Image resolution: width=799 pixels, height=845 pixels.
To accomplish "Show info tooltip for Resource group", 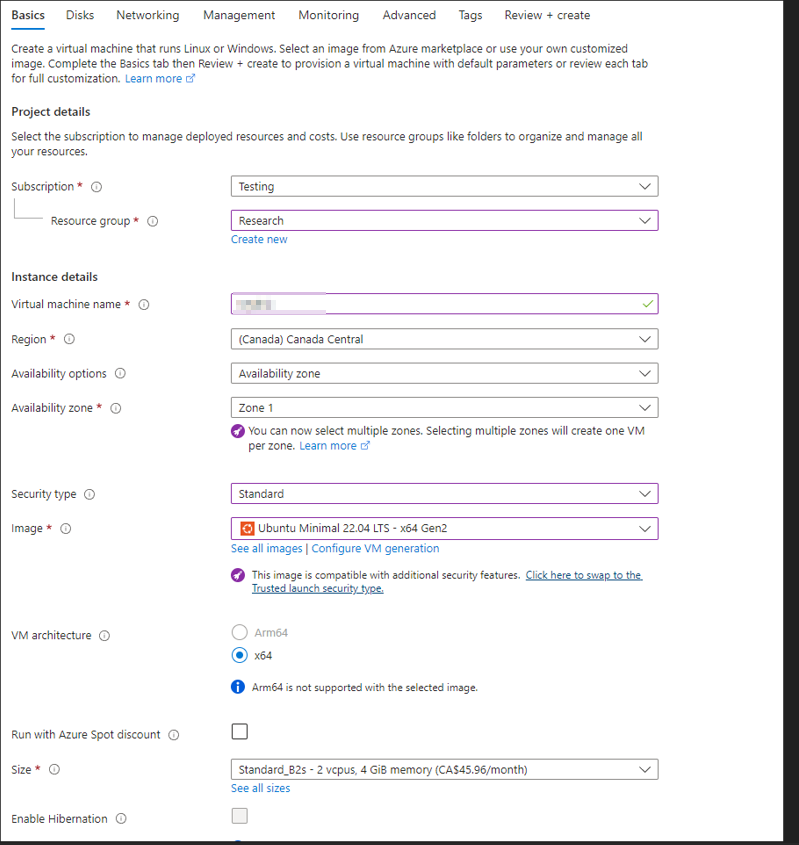I will pos(153,221).
